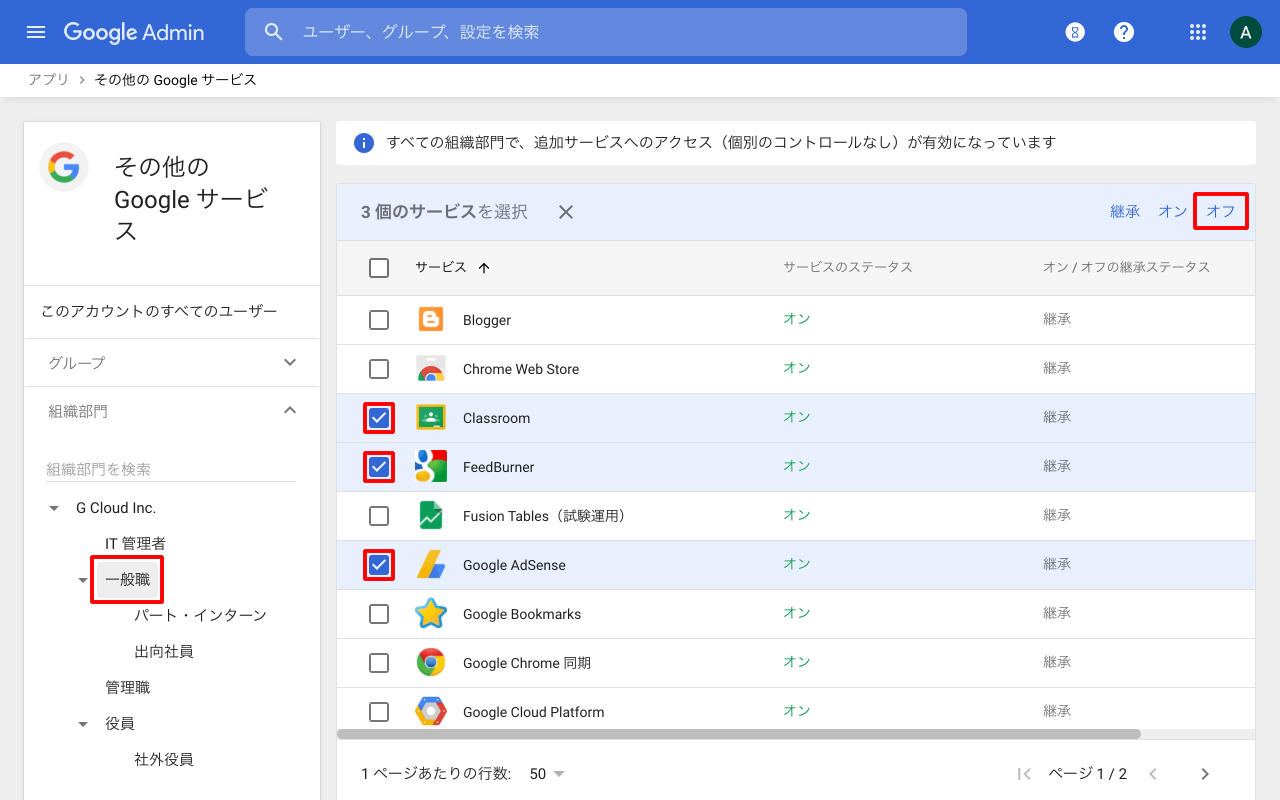Click the オン action button

1173,212
